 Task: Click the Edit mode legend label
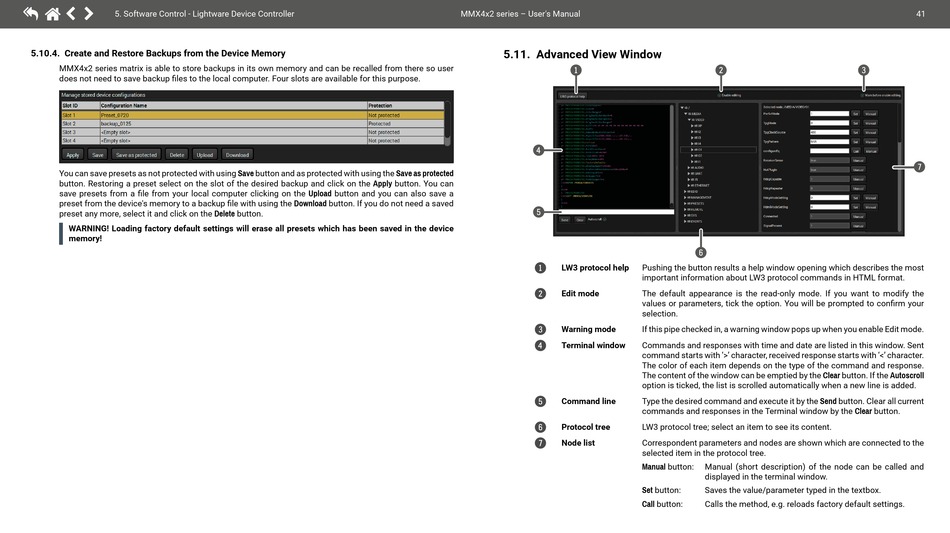pos(580,293)
